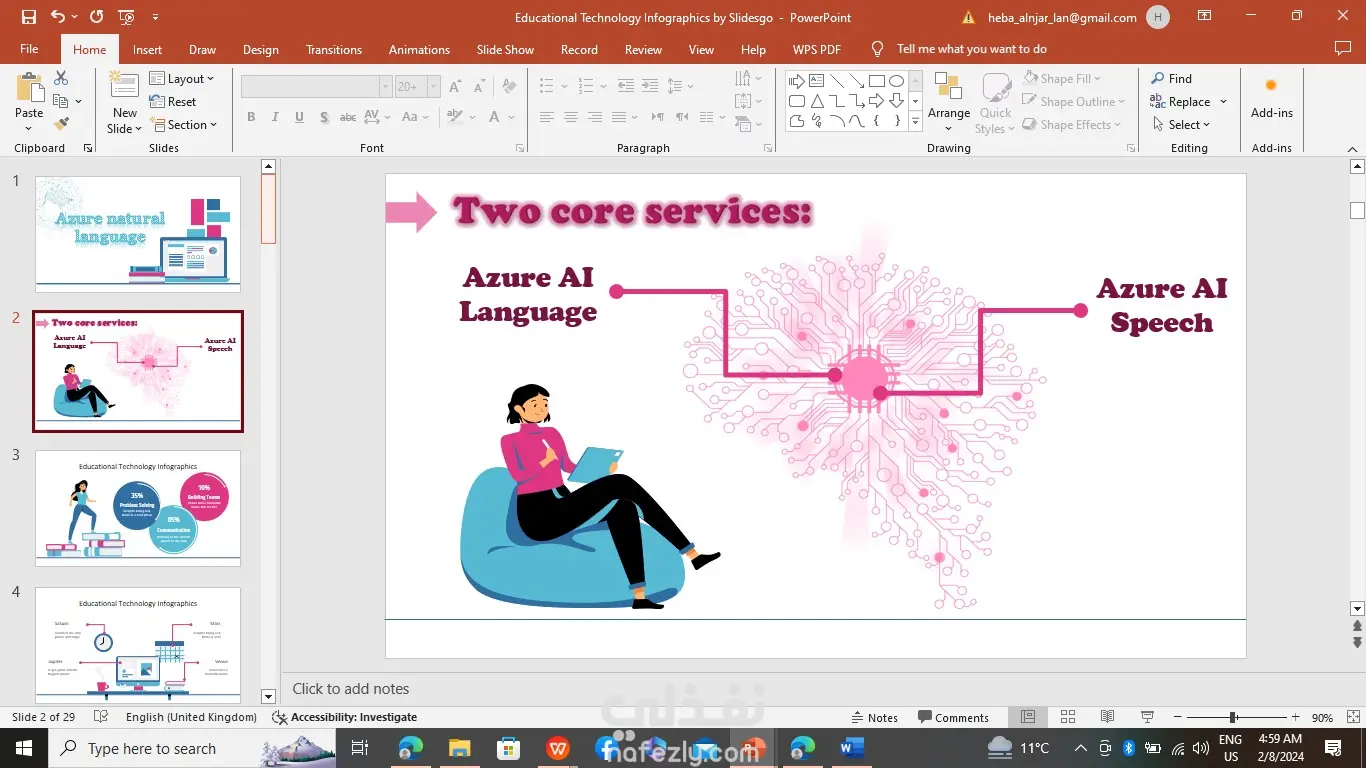Open the Animations tab
Image resolution: width=1366 pixels, height=768 pixels.
point(419,49)
